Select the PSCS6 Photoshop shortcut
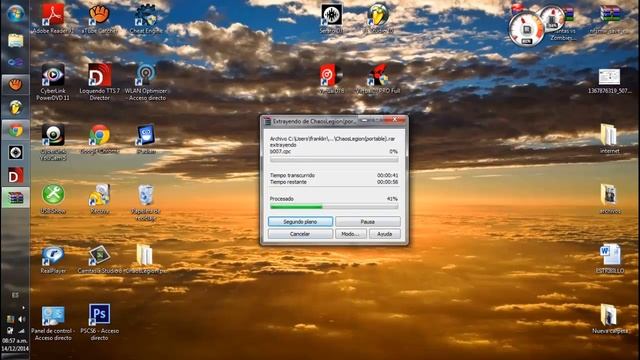640x360 pixels. coord(100,322)
